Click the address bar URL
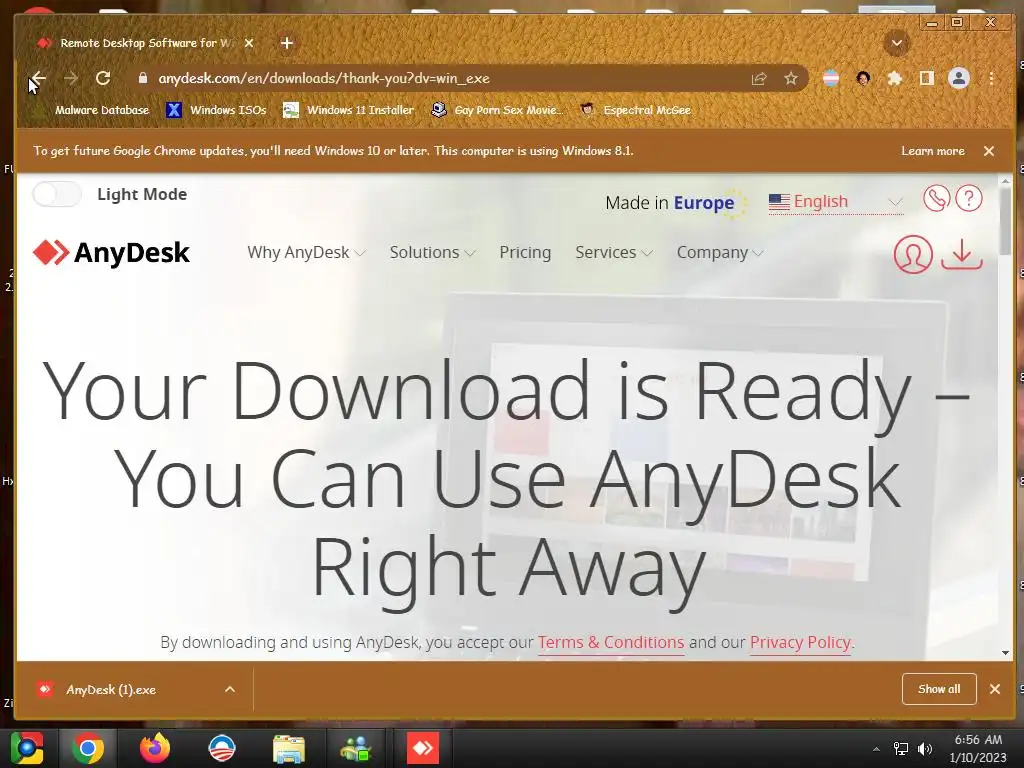This screenshot has height=768, width=1024. (x=324, y=79)
